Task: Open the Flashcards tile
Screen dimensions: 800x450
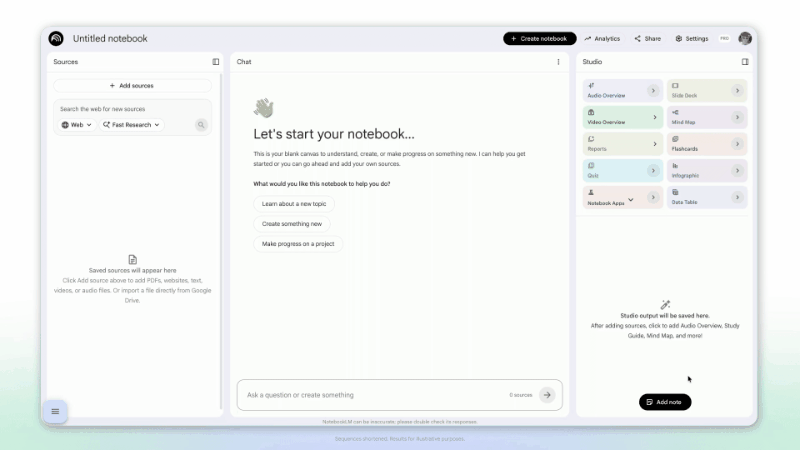Action: pos(707,144)
